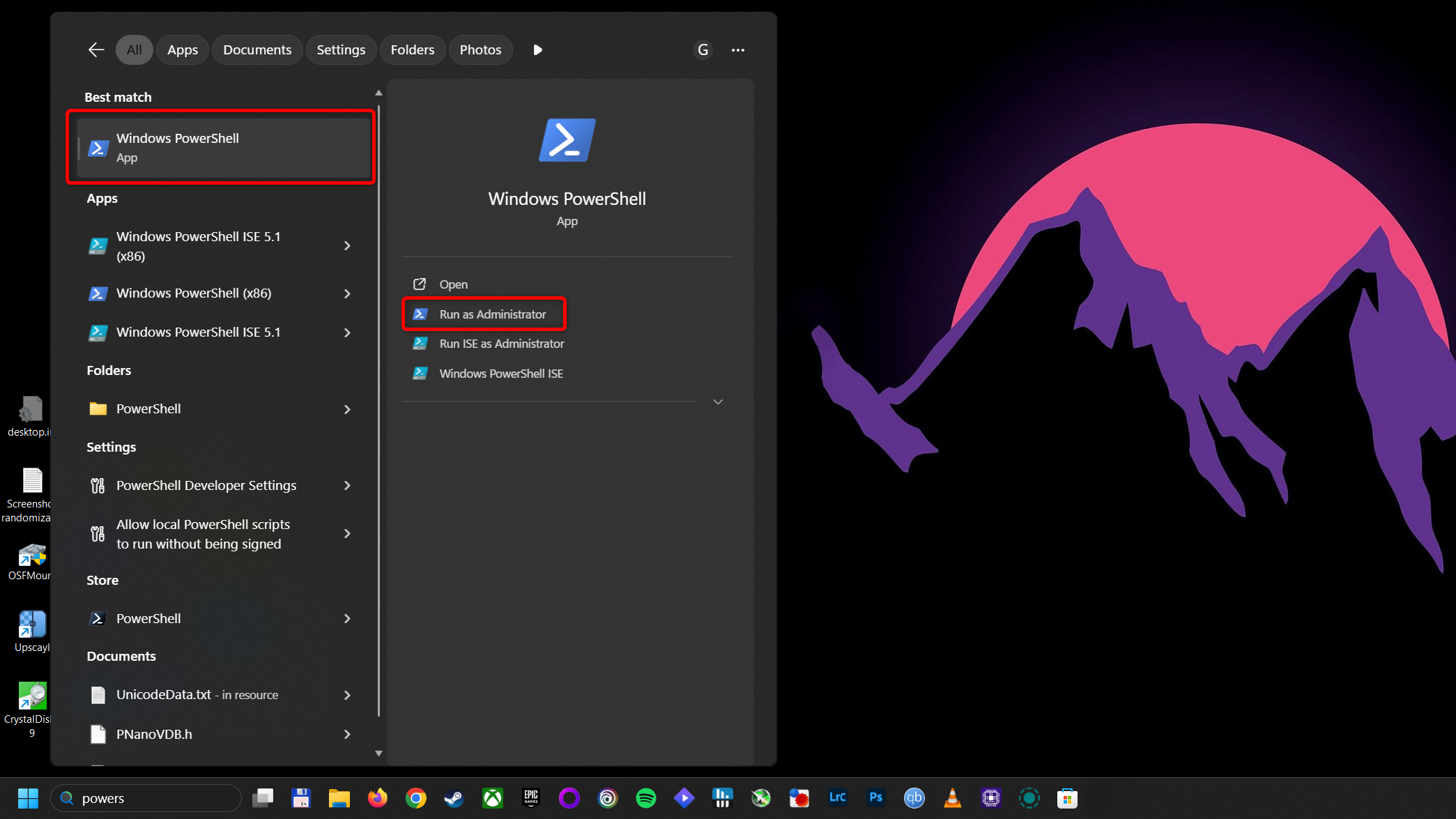
Task: Expand UnicodeData.txt result chevron
Action: [x=347, y=695]
